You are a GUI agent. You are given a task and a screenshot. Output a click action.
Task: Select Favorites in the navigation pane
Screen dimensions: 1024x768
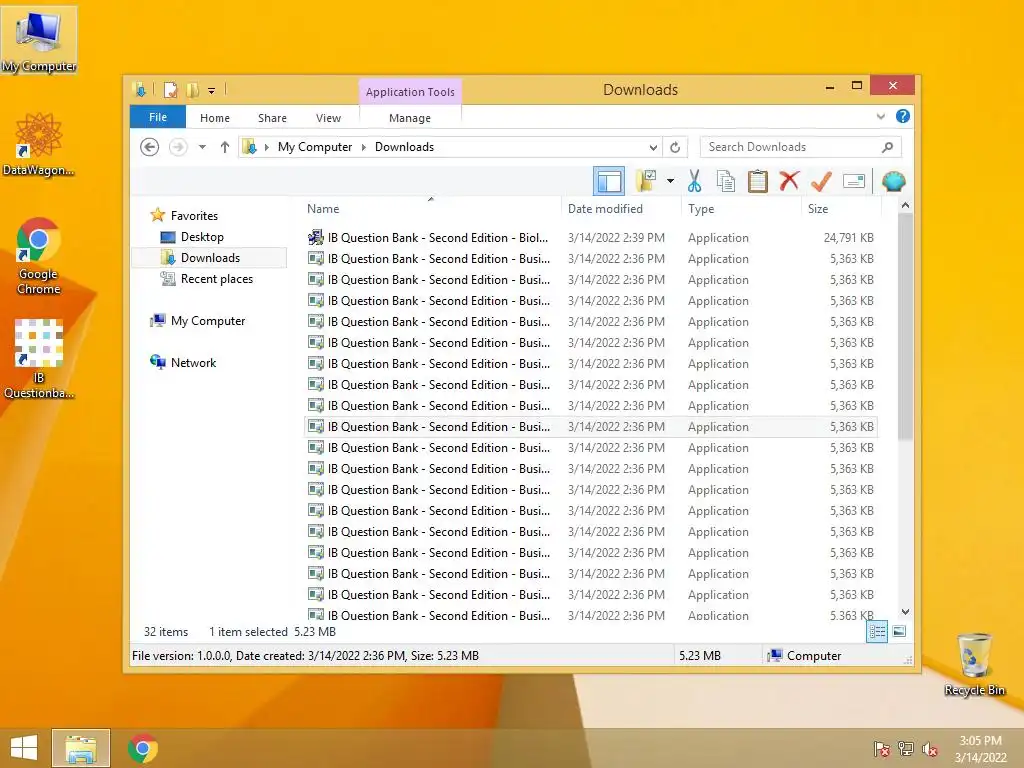(x=194, y=216)
